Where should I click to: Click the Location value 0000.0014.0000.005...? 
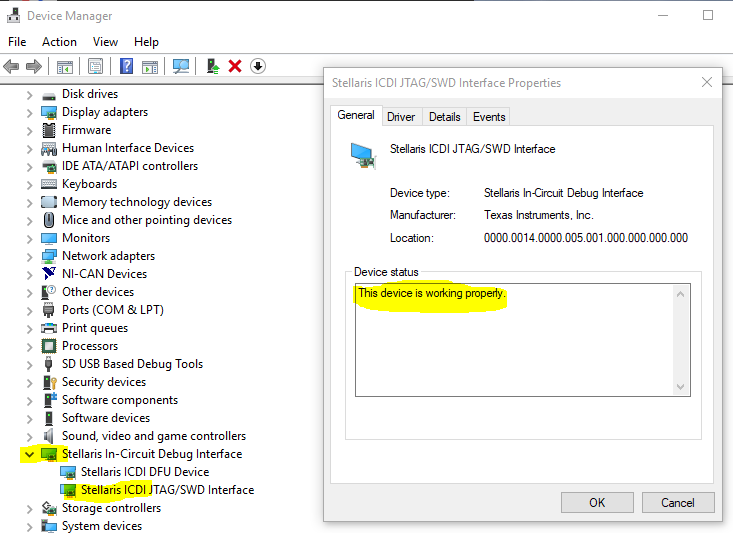pyautogui.click(x=586, y=238)
